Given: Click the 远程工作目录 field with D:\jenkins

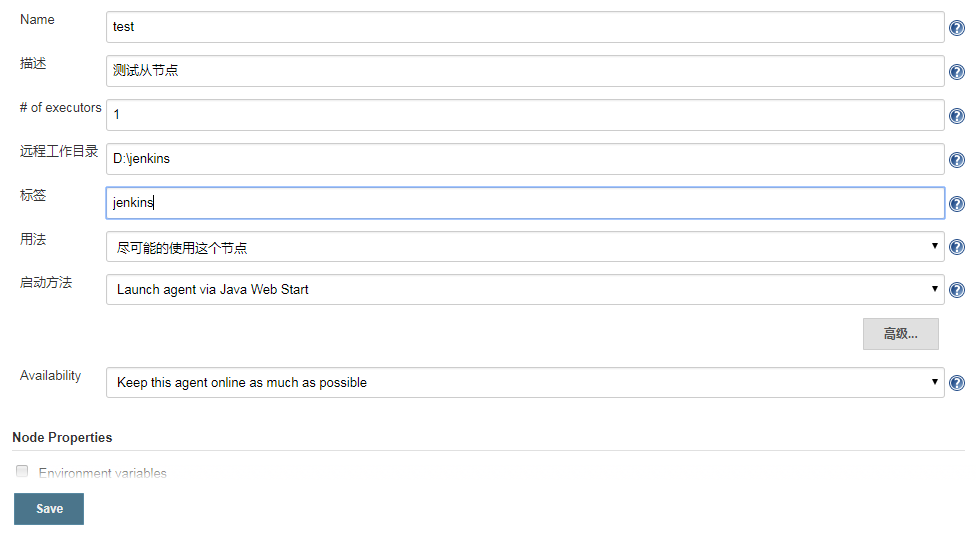Looking at the screenshot, I should [525, 159].
